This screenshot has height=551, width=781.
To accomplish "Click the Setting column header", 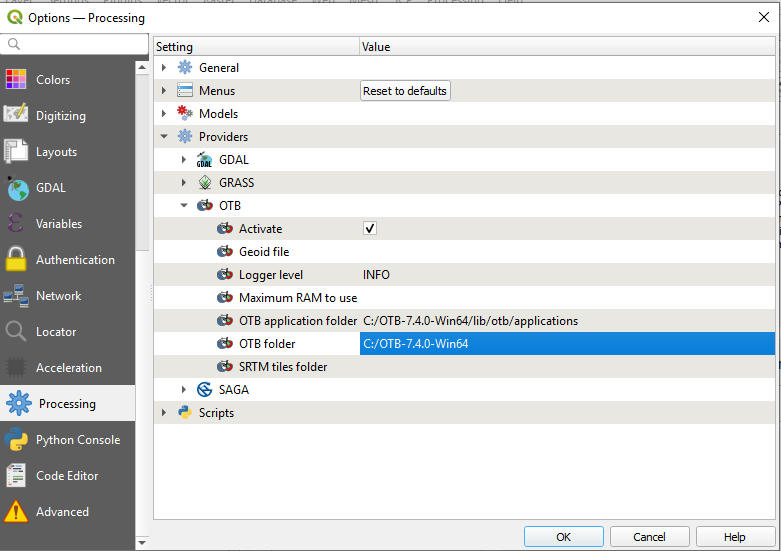I will (257, 46).
